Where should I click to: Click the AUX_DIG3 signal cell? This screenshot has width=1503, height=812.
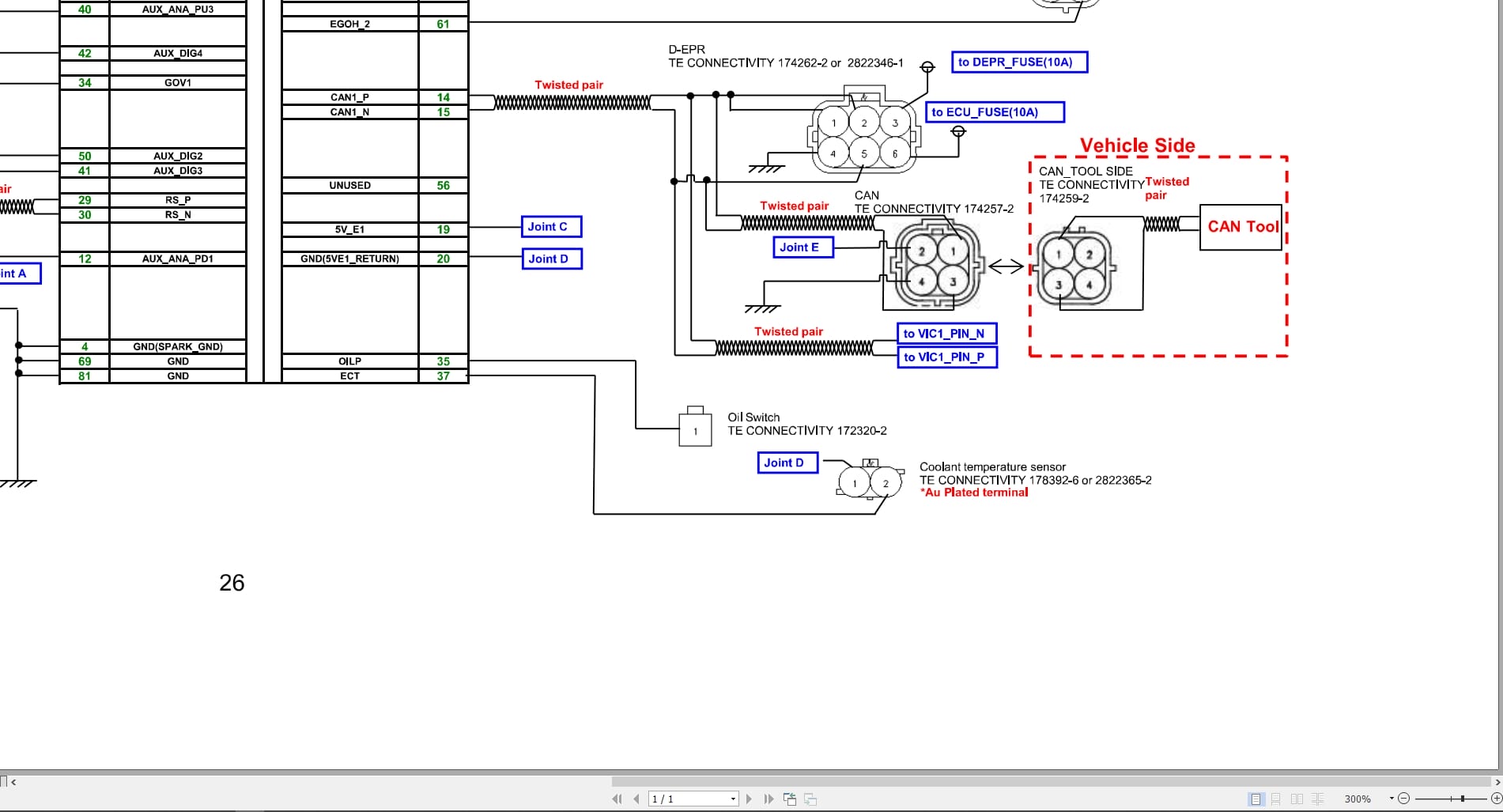click(178, 171)
